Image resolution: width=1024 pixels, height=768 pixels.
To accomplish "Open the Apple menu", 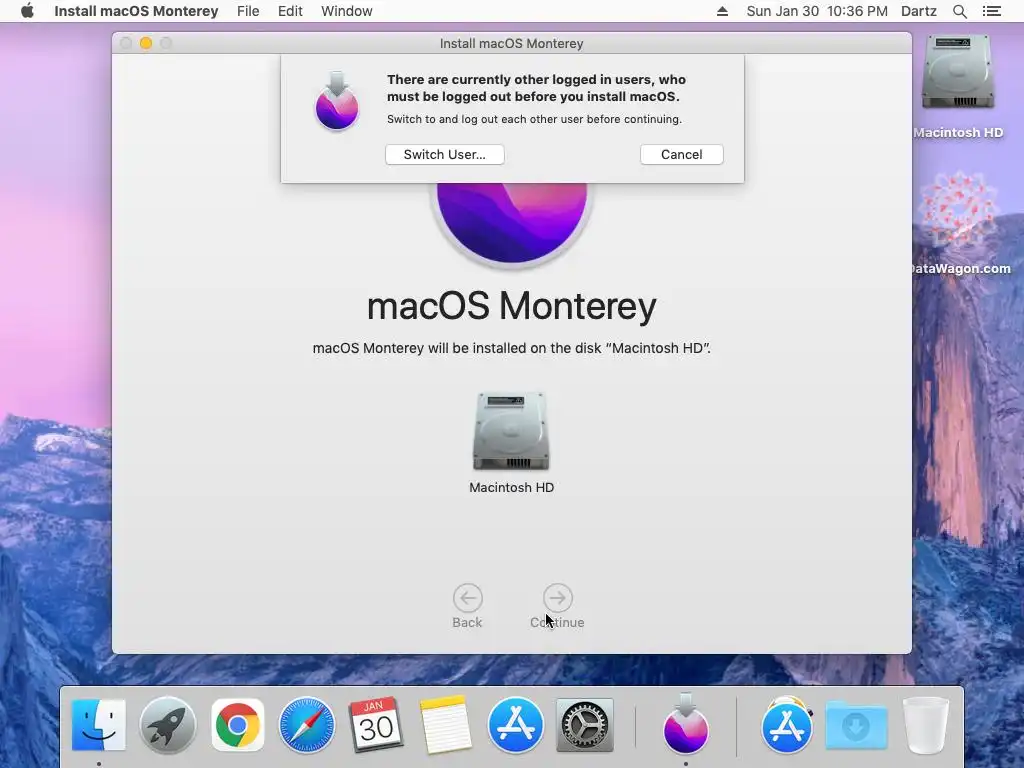I will coord(27,11).
